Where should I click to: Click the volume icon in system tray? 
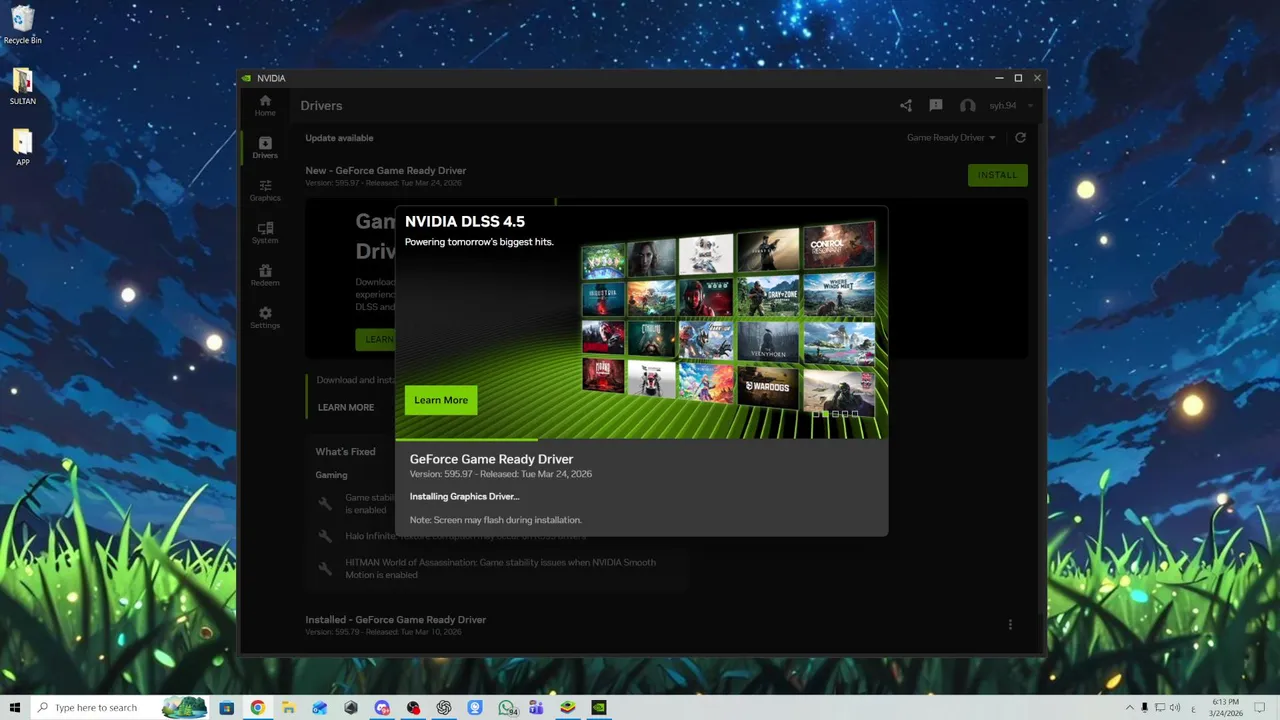tap(1174, 707)
